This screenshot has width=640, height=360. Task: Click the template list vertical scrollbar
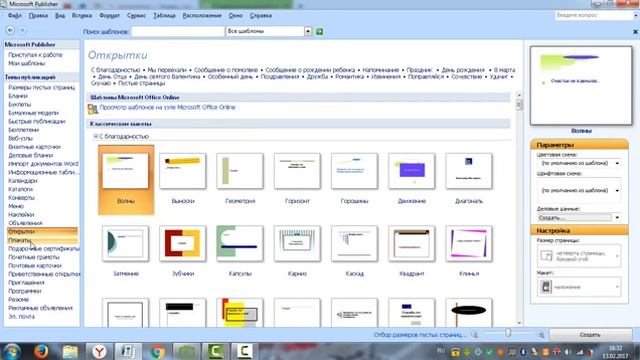[x=519, y=208]
